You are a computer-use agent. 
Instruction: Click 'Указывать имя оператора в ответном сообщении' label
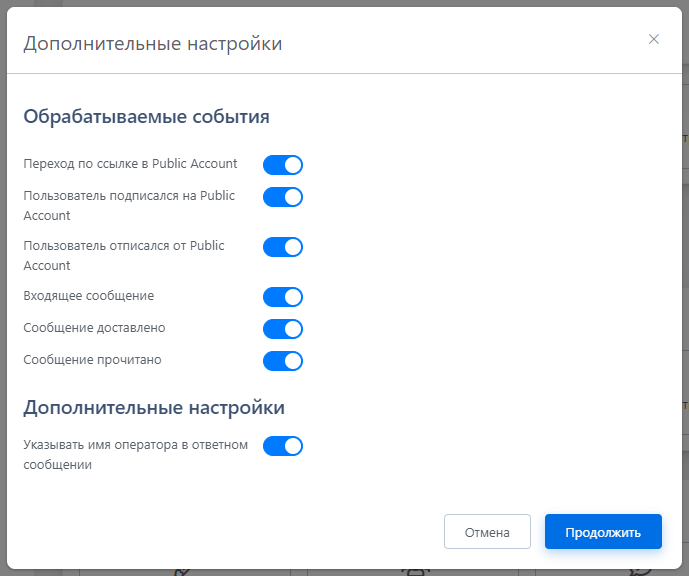[135, 454]
